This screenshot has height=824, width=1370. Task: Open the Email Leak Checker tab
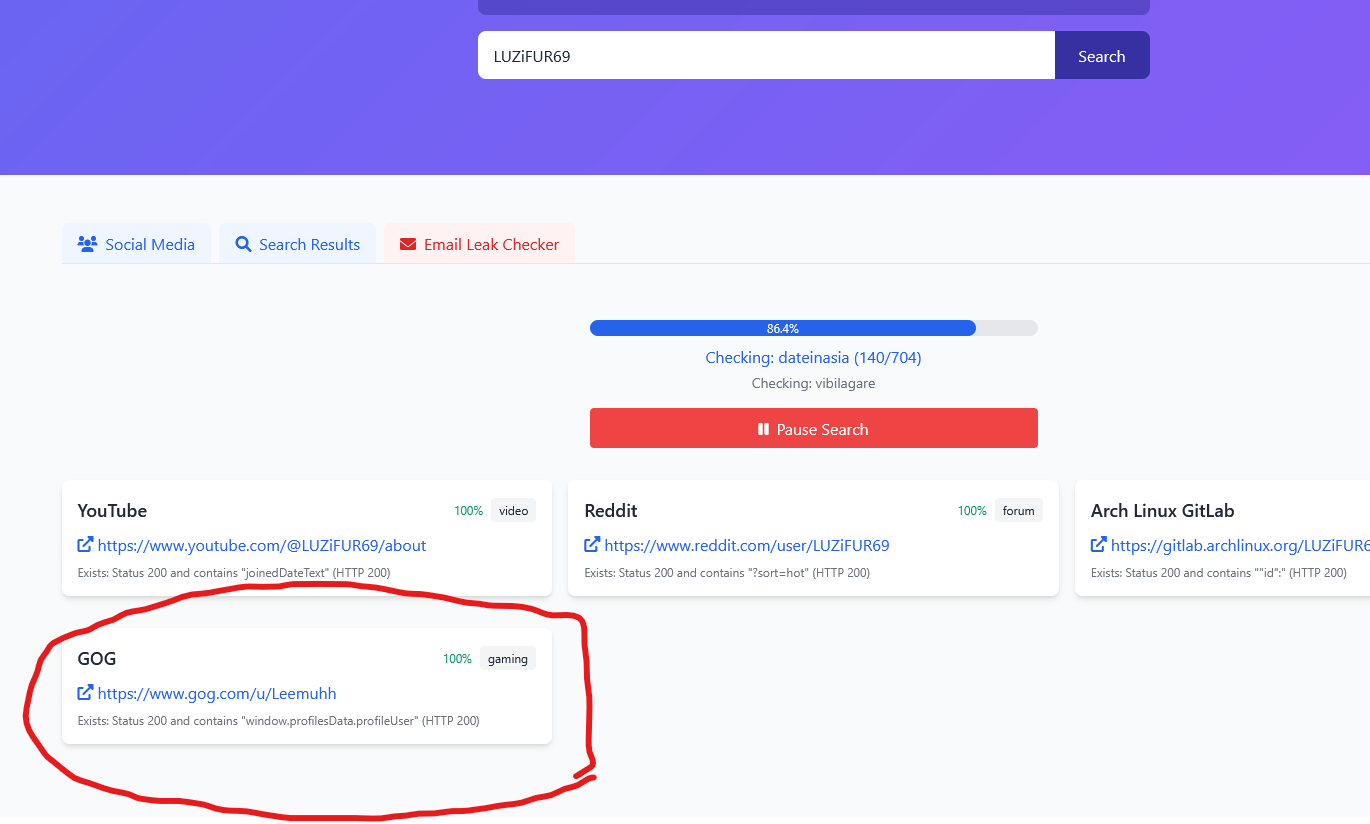[479, 244]
